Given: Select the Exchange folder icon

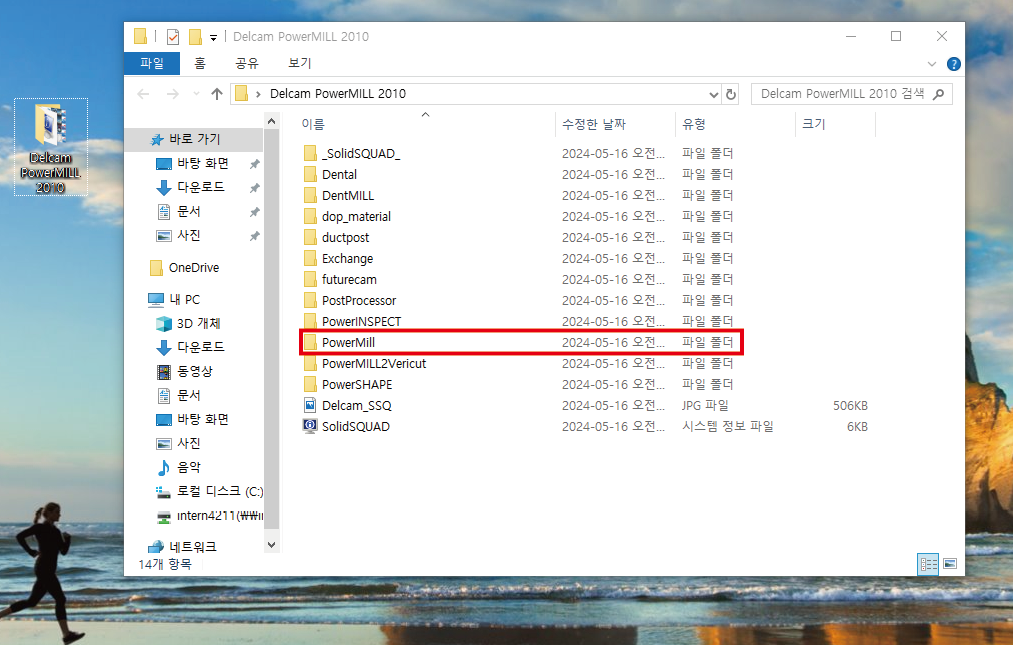Looking at the screenshot, I should (310, 259).
